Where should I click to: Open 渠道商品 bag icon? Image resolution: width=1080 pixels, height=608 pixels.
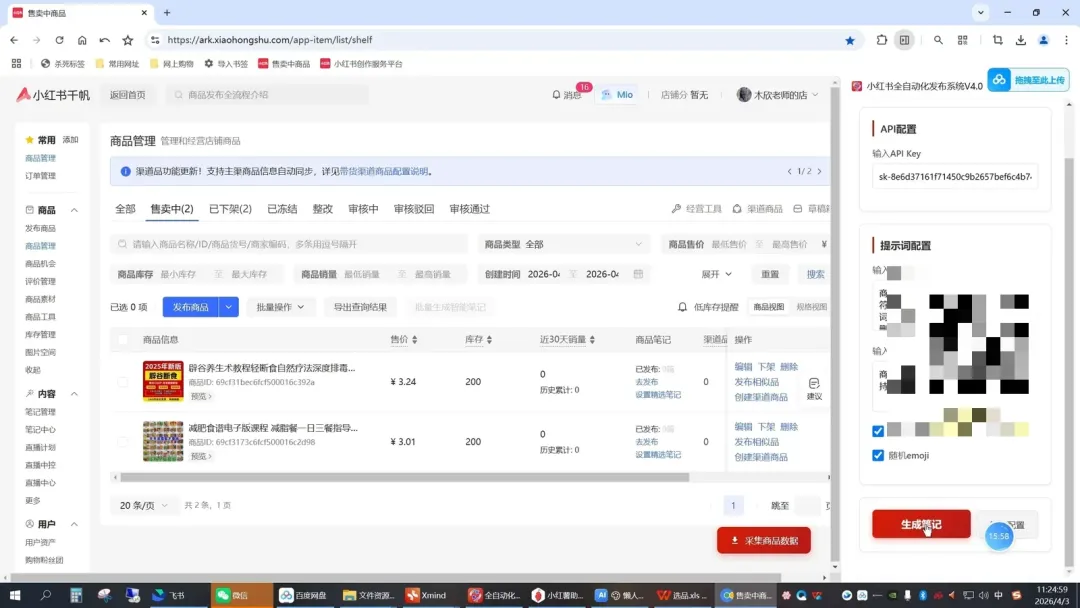[737, 209]
